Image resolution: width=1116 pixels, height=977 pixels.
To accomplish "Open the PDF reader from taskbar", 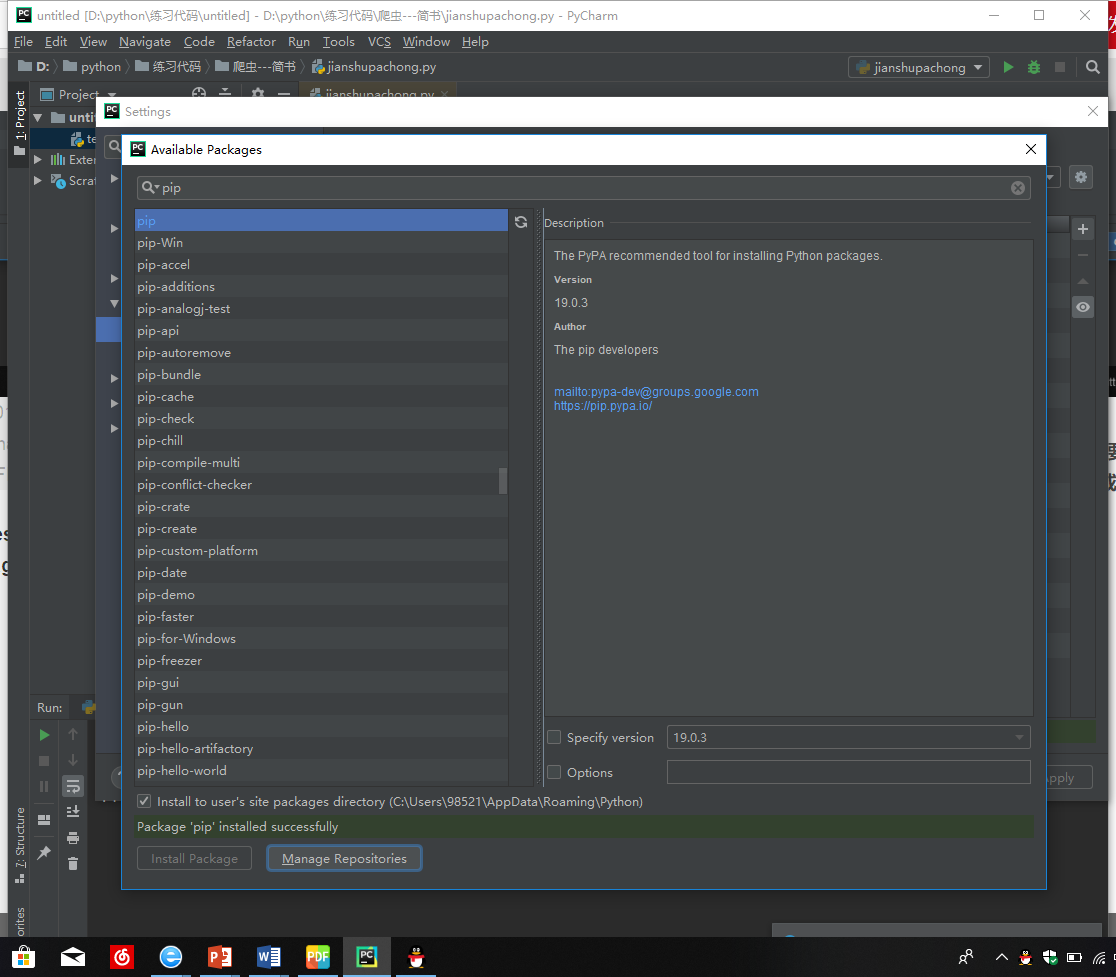I will (317, 957).
